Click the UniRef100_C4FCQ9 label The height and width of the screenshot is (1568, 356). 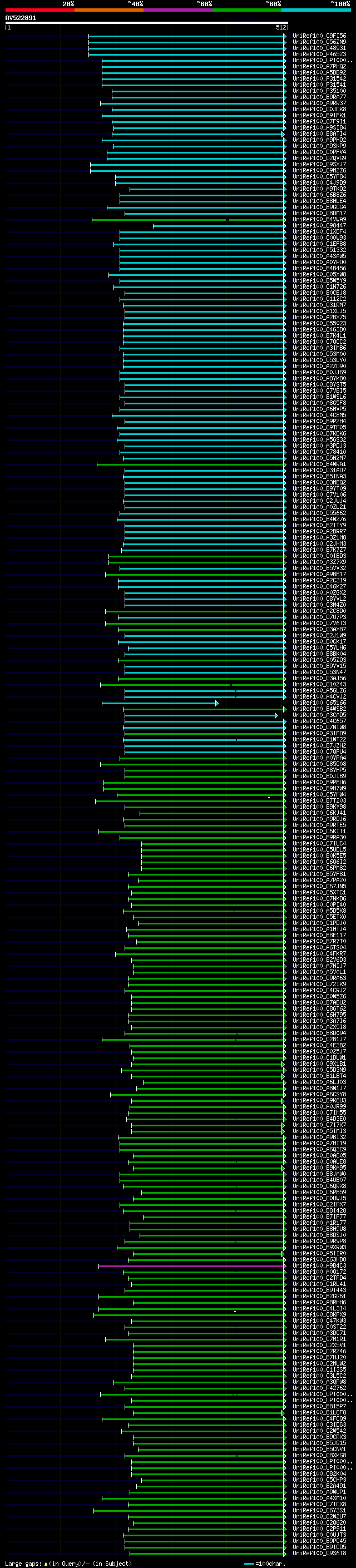coord(319,1418)
